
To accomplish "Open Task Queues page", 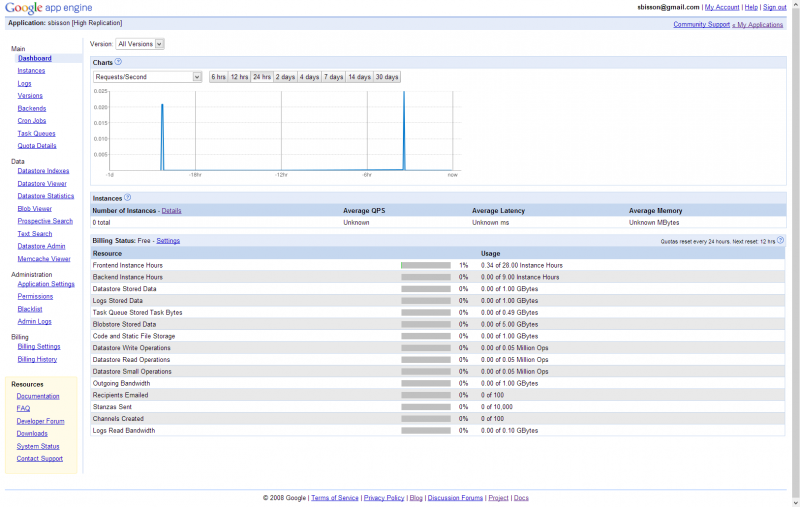I will [36, 133].
